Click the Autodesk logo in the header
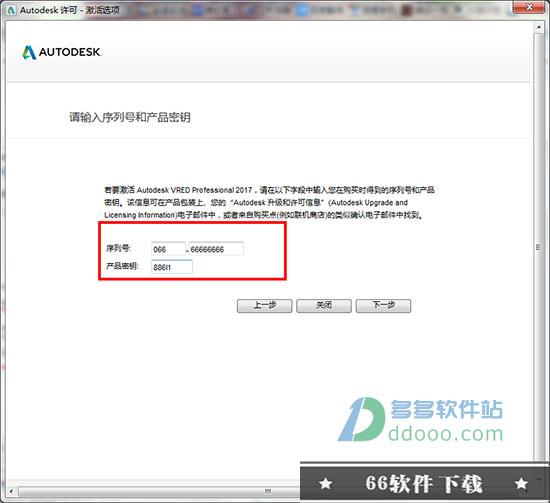The image size is (550, 503). pos(62,52)
